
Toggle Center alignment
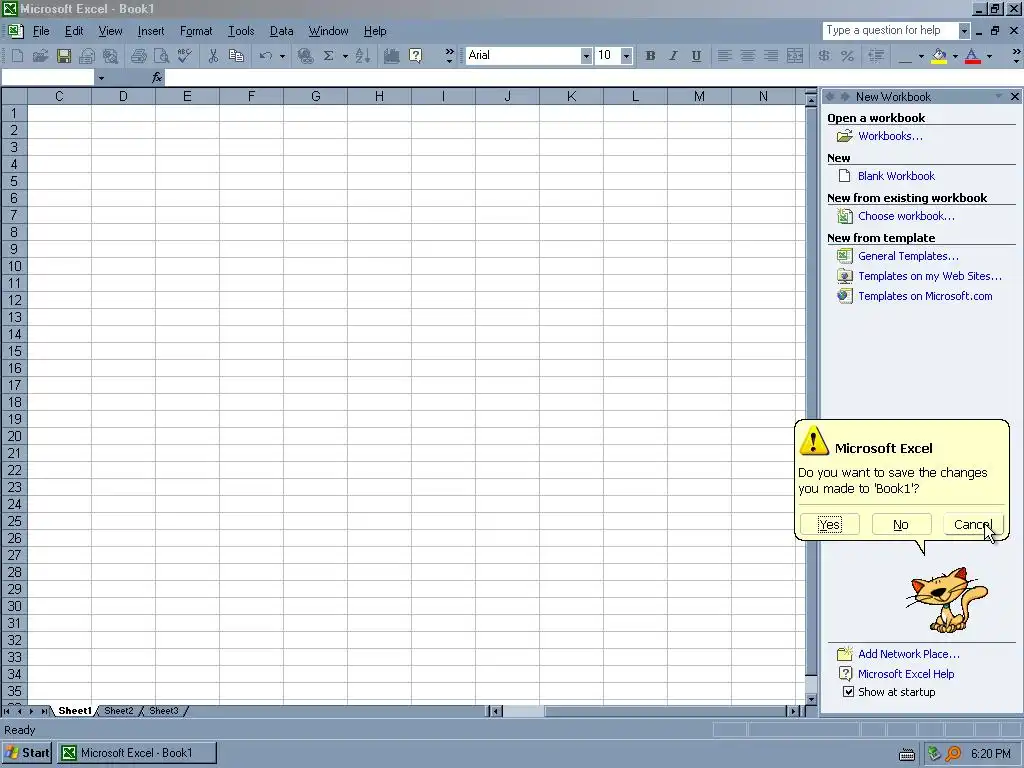(x=748, y=56)
